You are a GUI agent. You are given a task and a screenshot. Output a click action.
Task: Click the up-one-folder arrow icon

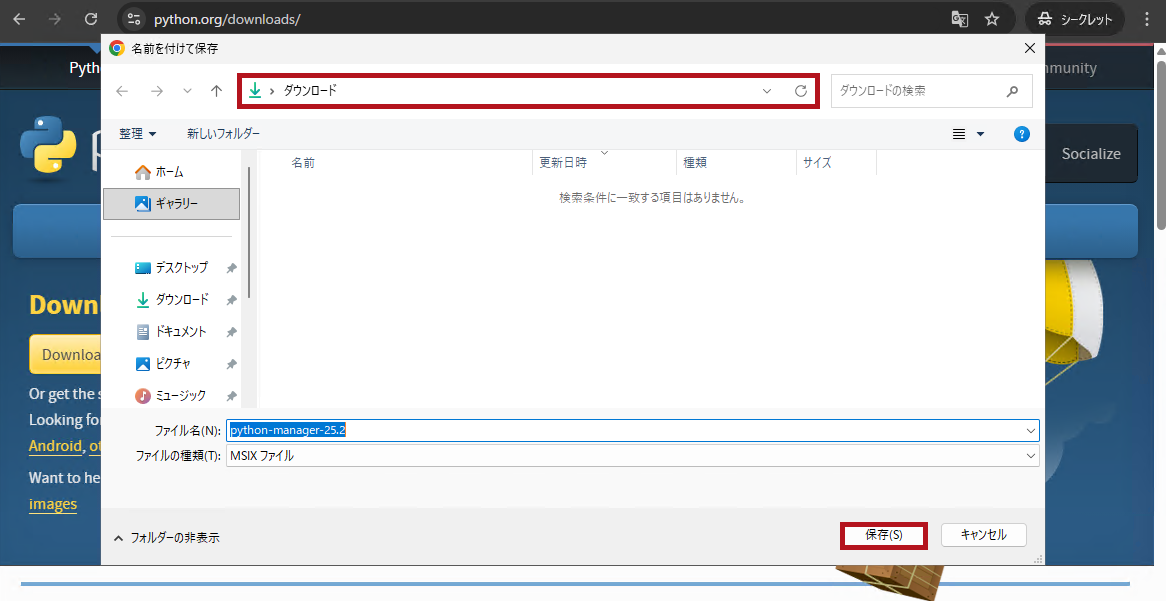point(216,91)
